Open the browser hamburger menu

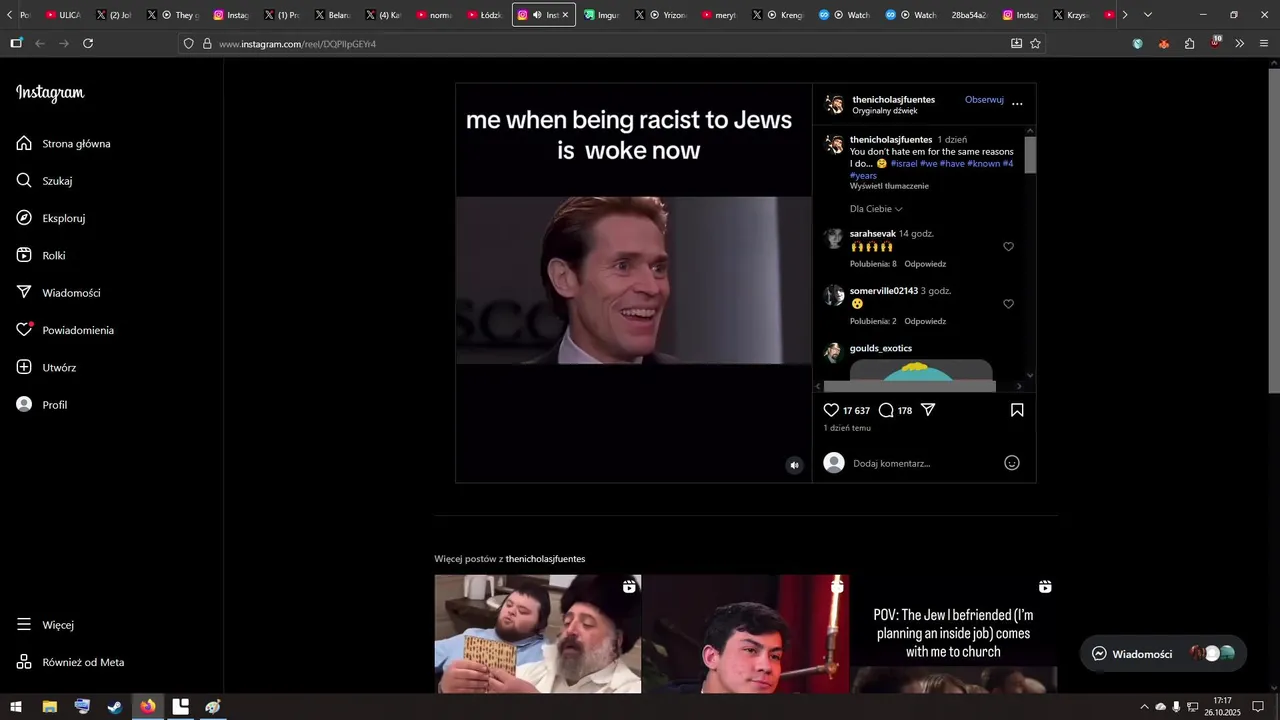1264,43
